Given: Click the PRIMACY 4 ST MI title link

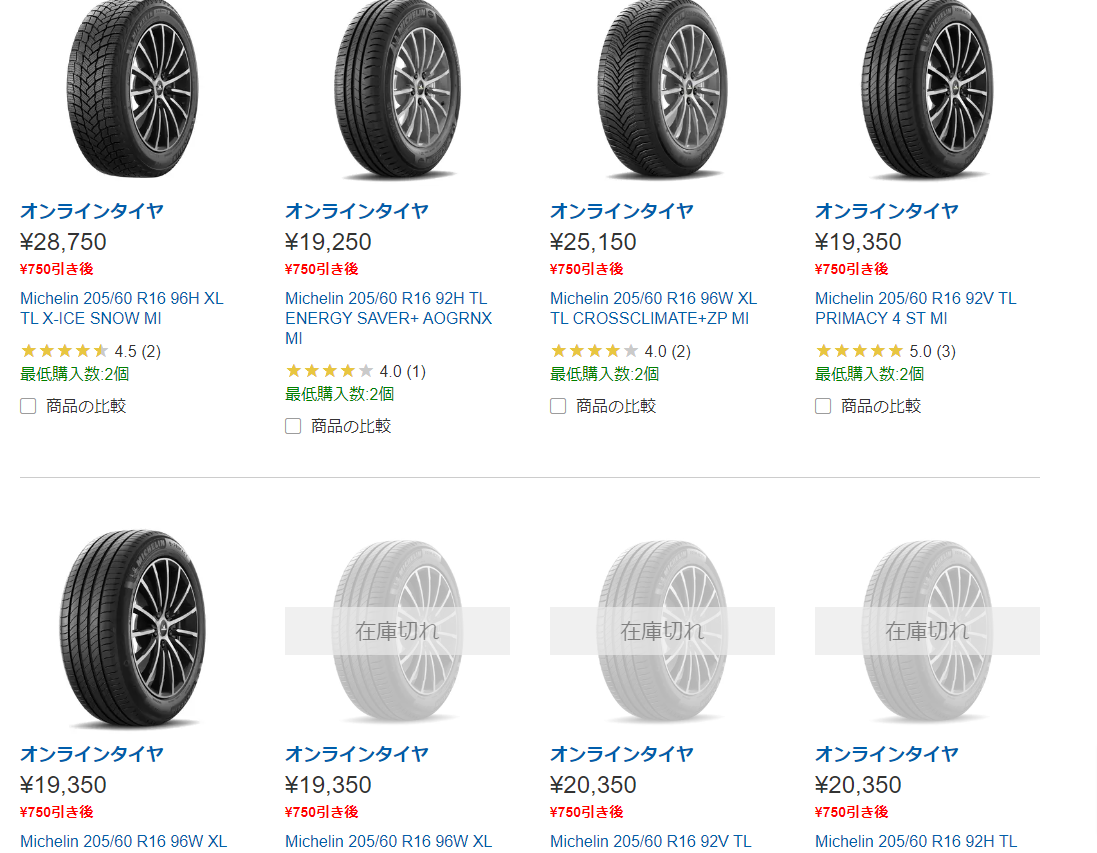Looking at the screenshot, I should click(913, 308).
